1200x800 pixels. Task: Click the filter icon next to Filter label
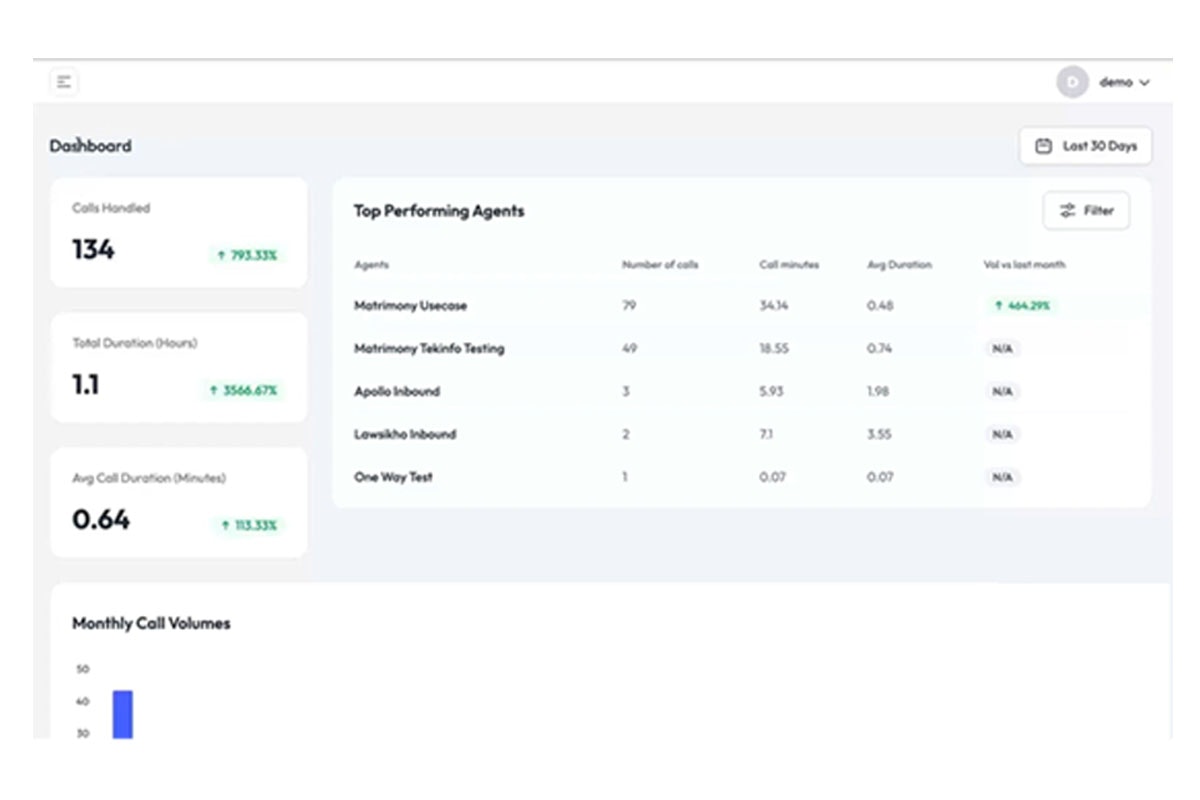[x=1066, y=210]
